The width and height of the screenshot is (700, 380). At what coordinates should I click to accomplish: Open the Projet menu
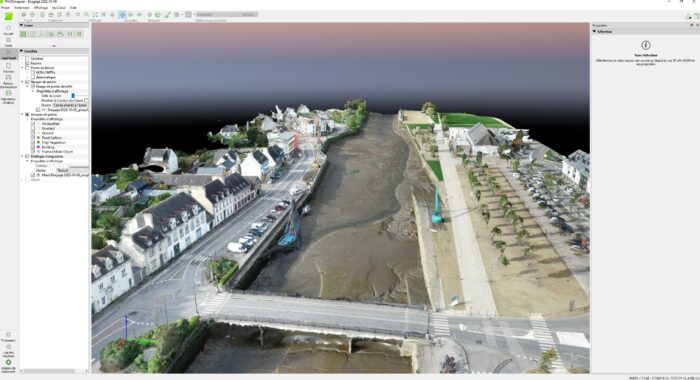pos(5,8)
